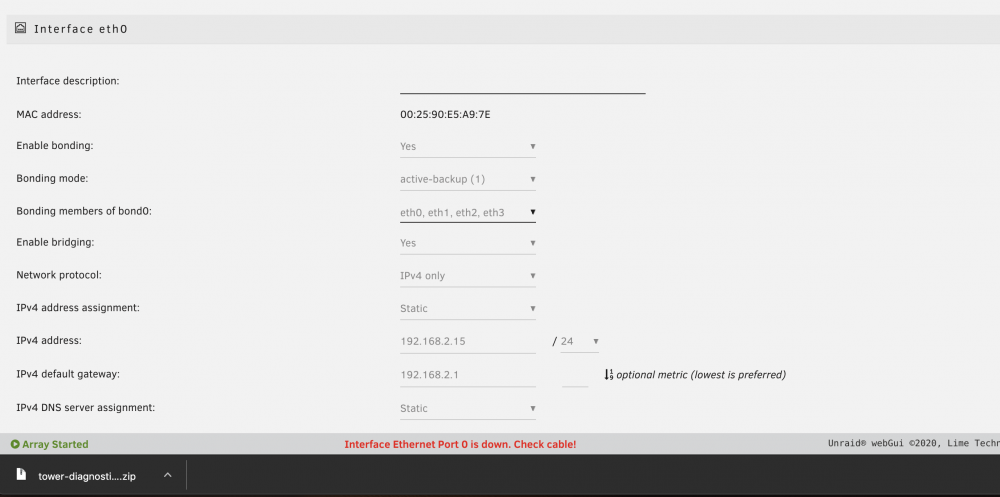Click the Unraid webGui copyright text
This screenshot has height=497, width=1000.
tap(913, 444)
